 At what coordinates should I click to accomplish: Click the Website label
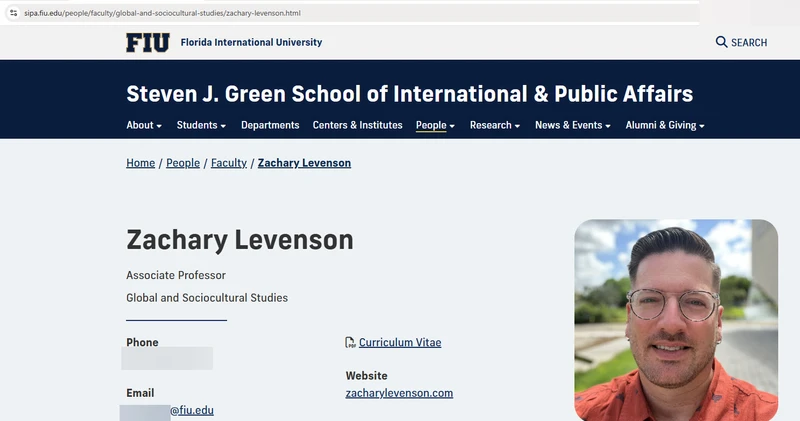point(366,376)
